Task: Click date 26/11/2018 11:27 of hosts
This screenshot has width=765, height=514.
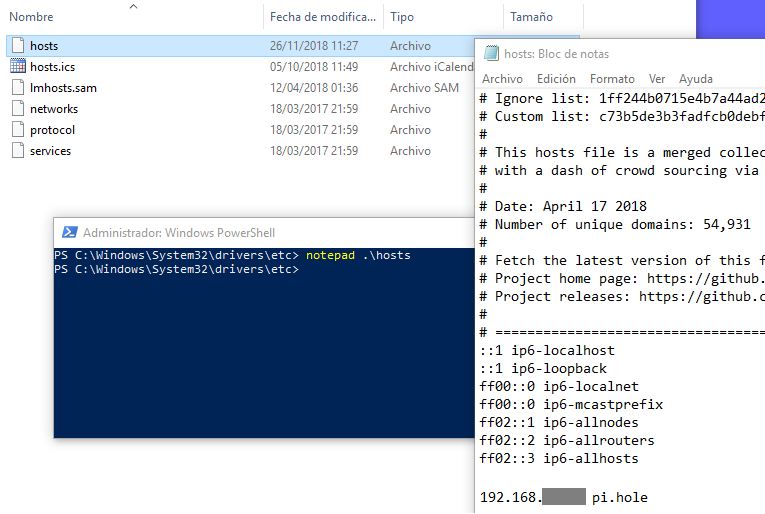Action: pyautogui.click(x=314, y=45)
